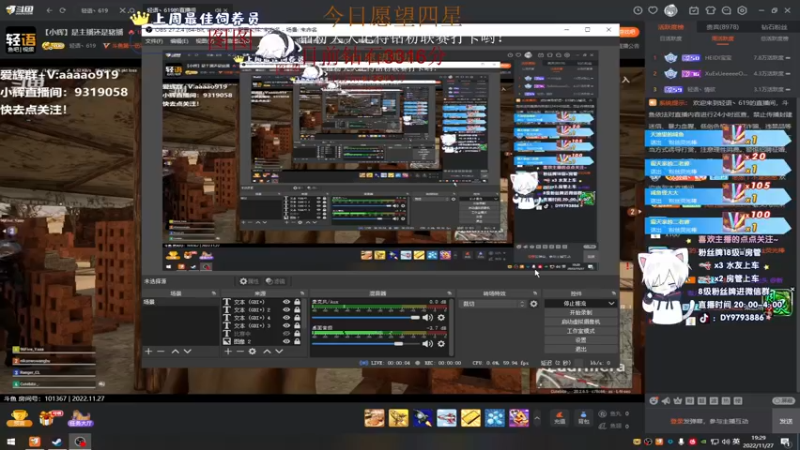The height and width of the screenshot is (450, 800).
Task: Toggle the switch in chat toolbar
Action: click(x=784, y=401)
